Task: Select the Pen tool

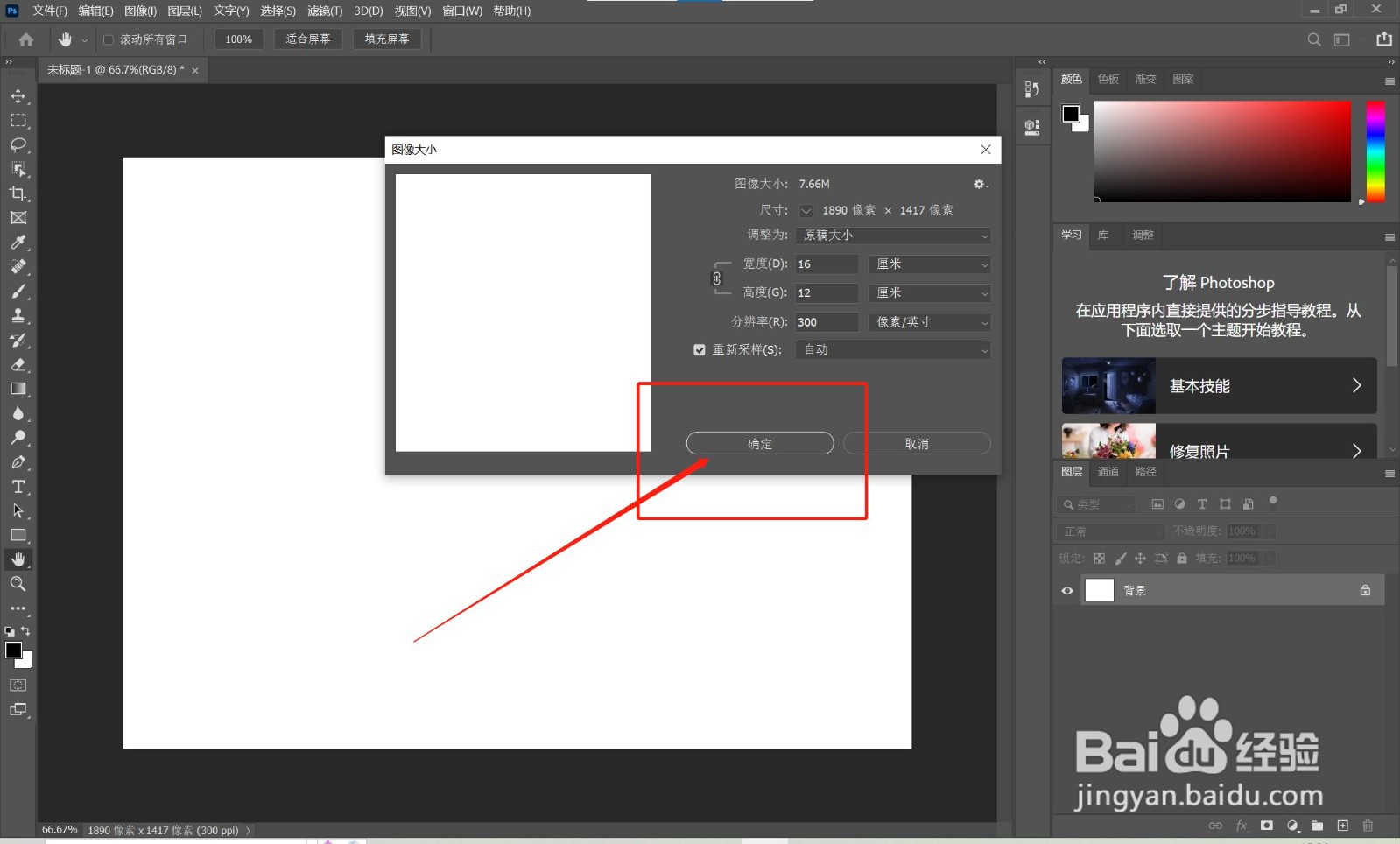Action: click(18, 462)
